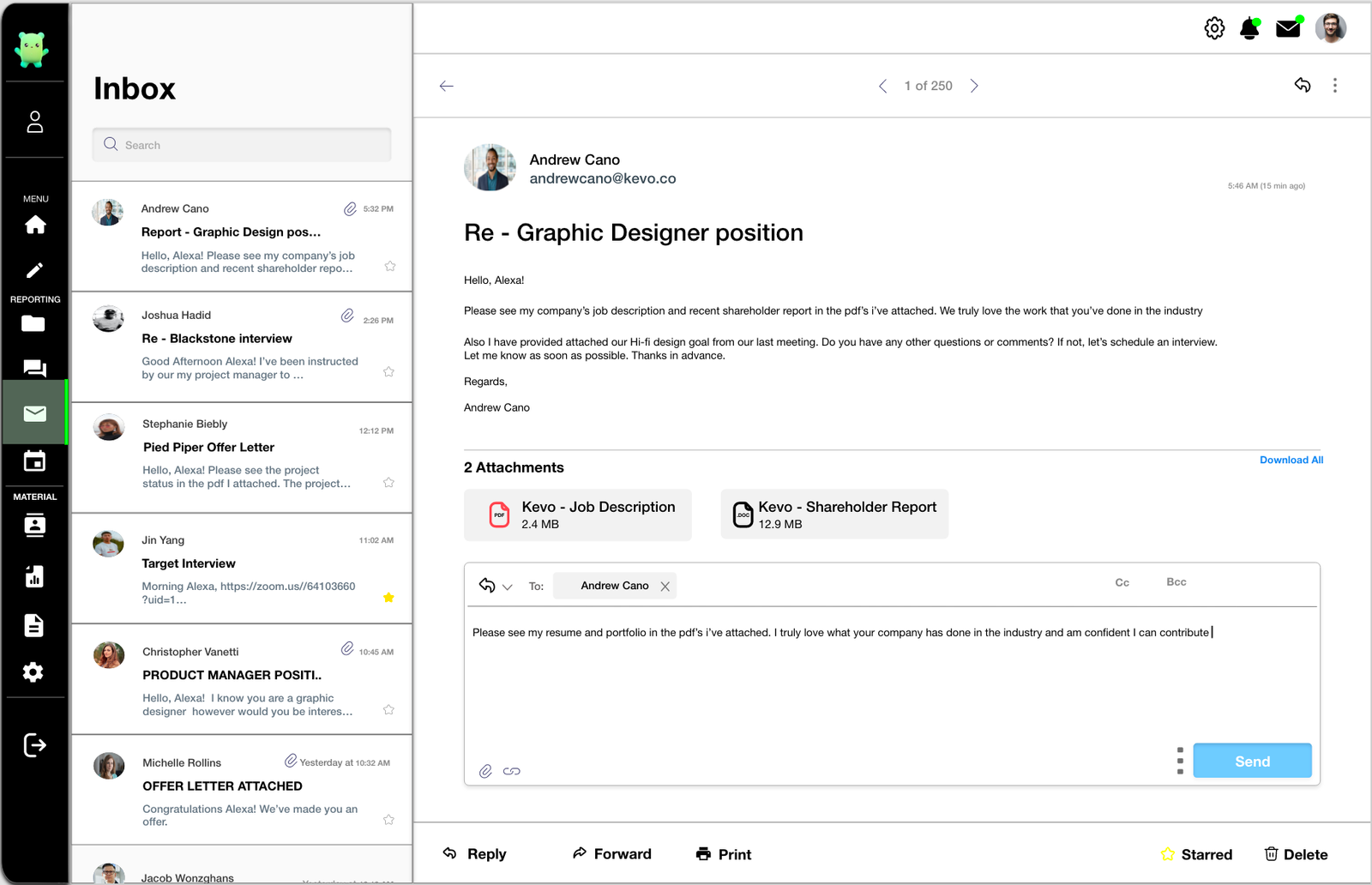
Task: Star Stephanie Biebly's Pied Piper Offer Letter
Action: pyautogui.click(x=388, y=482)
